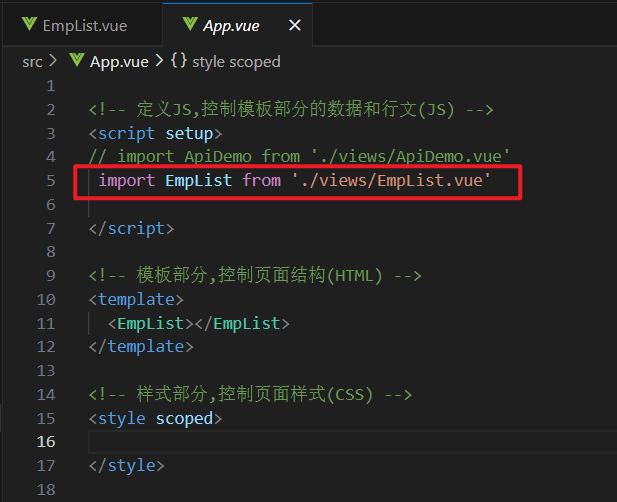The image size is (617, 502).
Task: Click 'EmpList' identifier in import statement
Action: coord(199,181)
